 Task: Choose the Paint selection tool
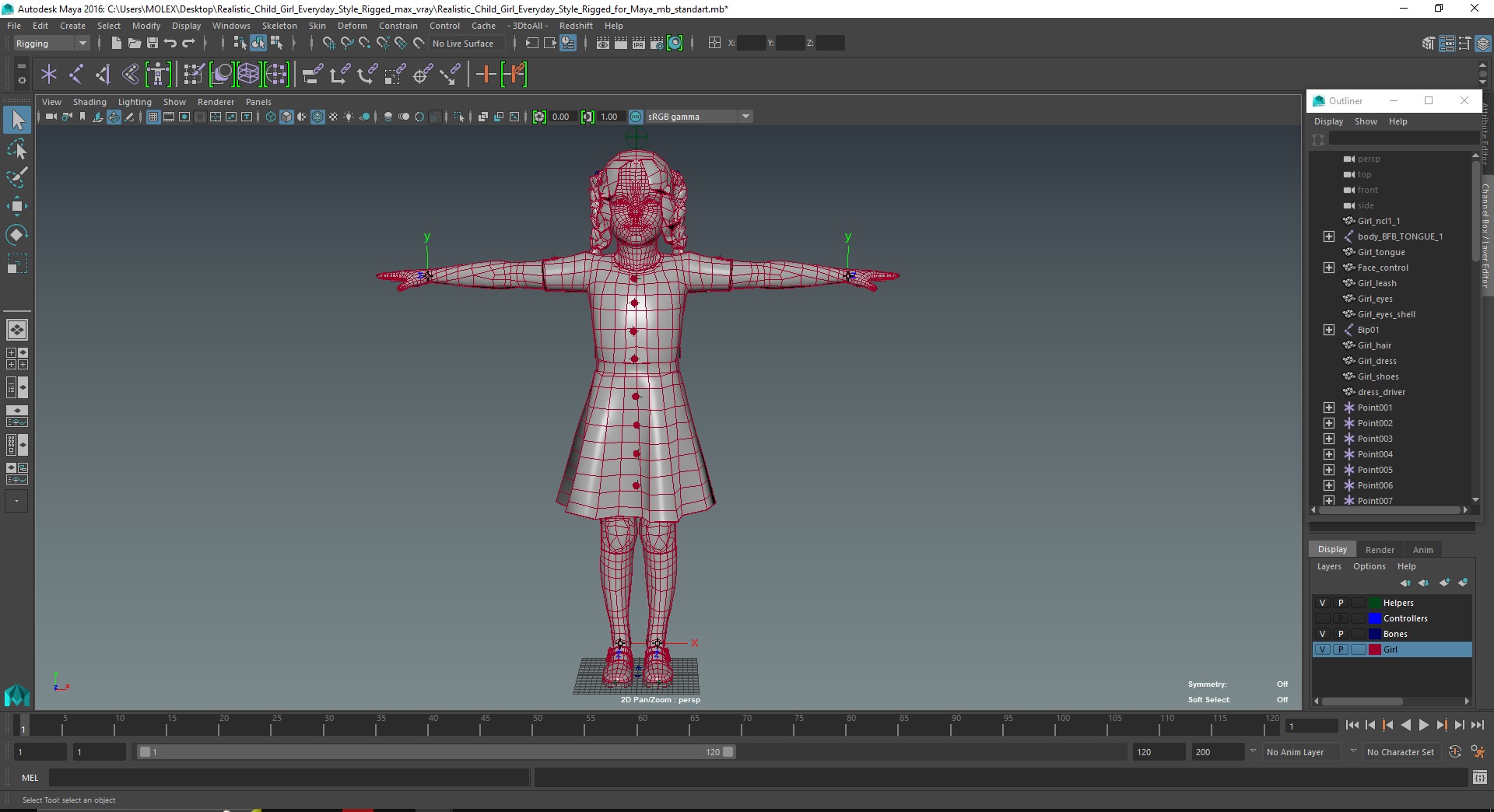pyautogui.click(x=17, y=177)
